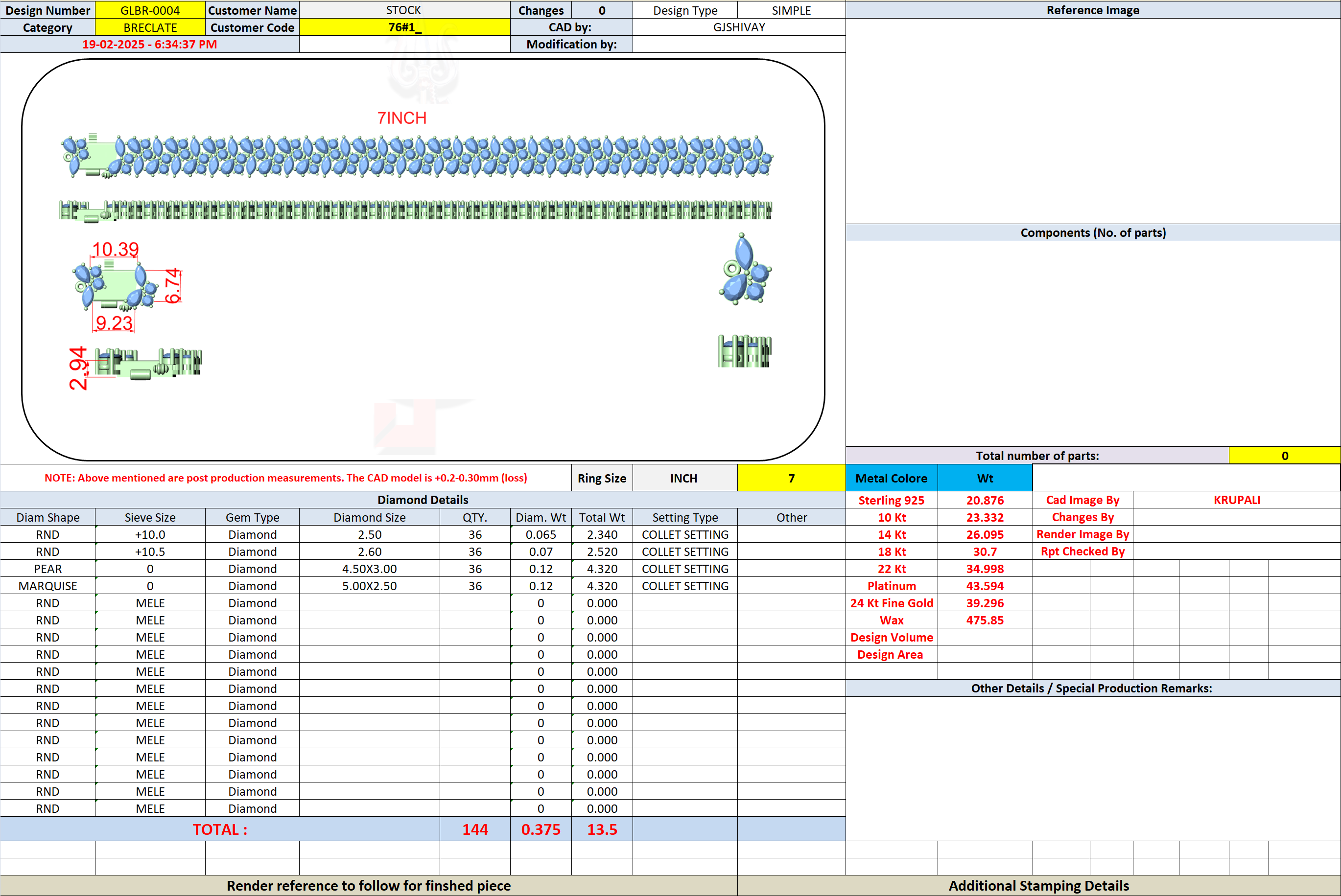Image resolution: width=1341 pixels, height=896 pixels.
Task: Select the blue Wt header cell
Action: click(985, 478)
